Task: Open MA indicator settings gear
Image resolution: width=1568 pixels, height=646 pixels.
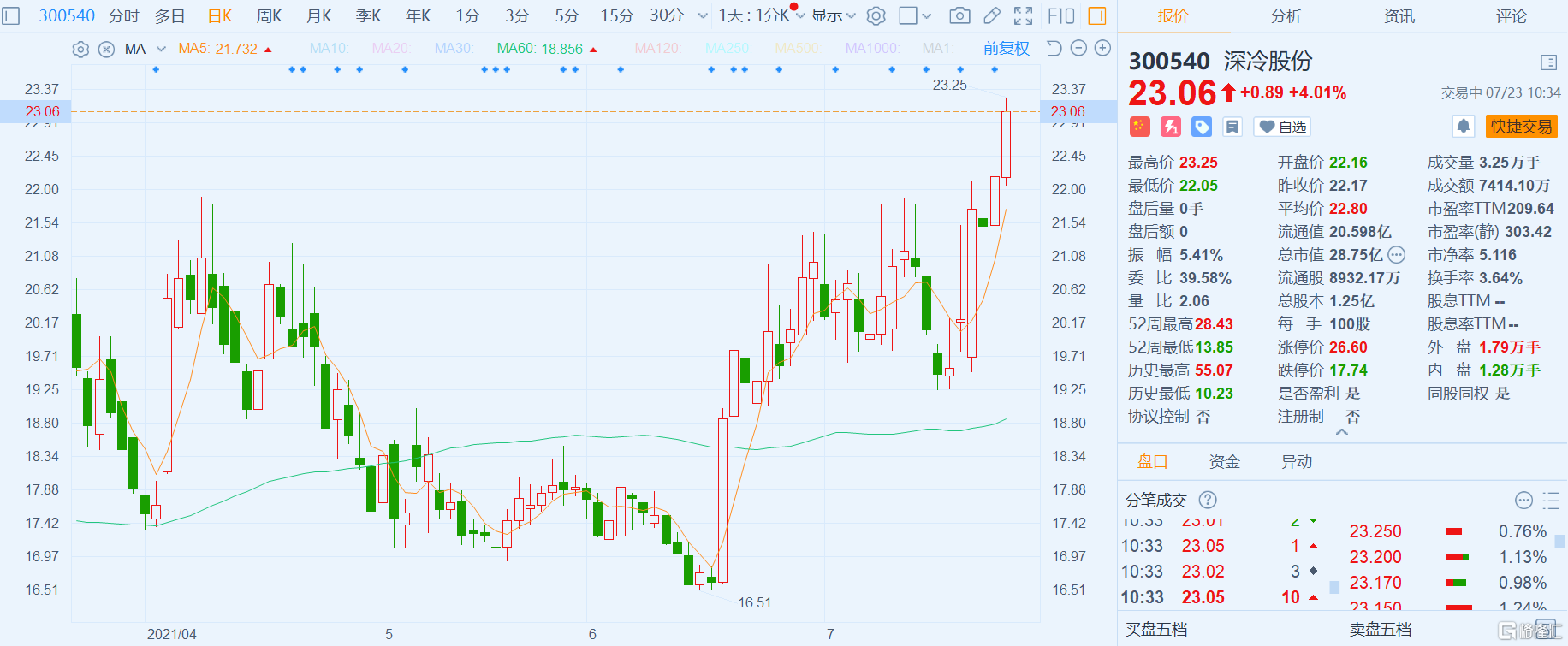Action: (80, 49)
